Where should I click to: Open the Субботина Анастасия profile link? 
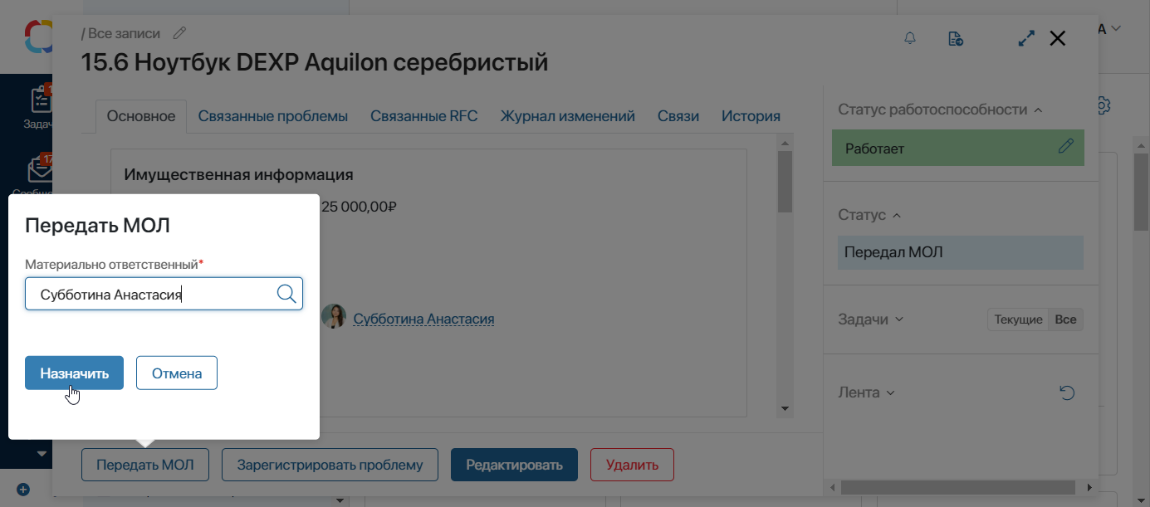point(423,318)
